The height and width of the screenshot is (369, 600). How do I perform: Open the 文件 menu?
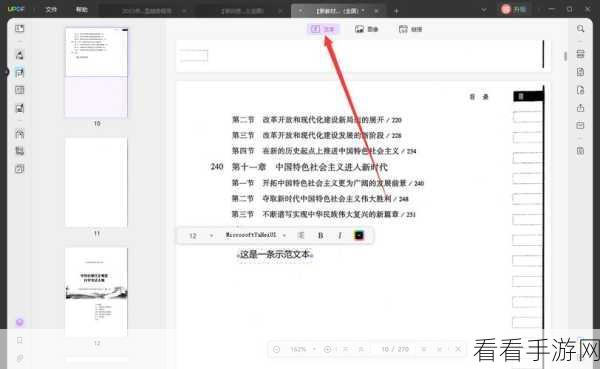coord(51,10)
